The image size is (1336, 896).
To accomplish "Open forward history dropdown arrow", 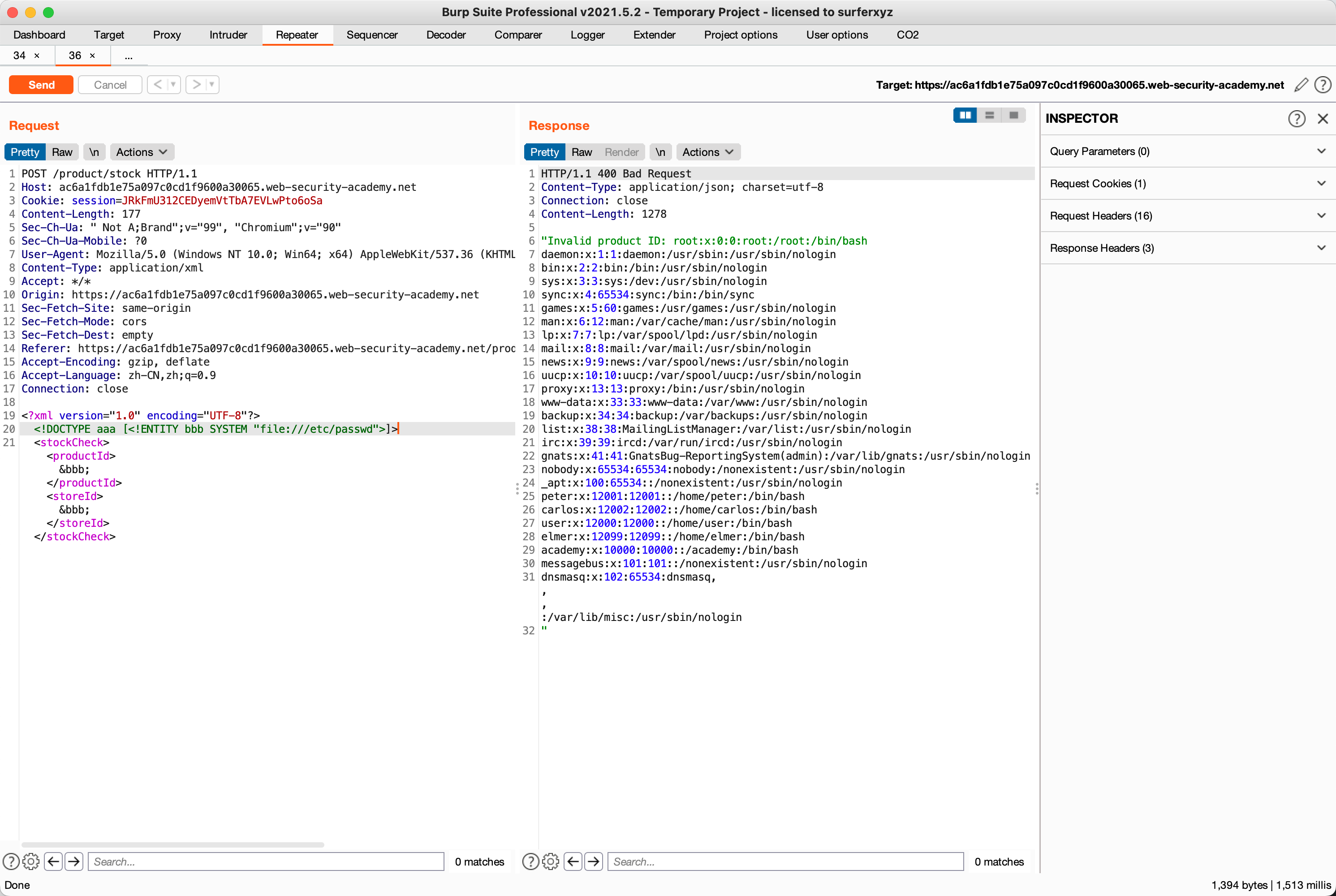I will pyautogui.click(x=212, y=85).
